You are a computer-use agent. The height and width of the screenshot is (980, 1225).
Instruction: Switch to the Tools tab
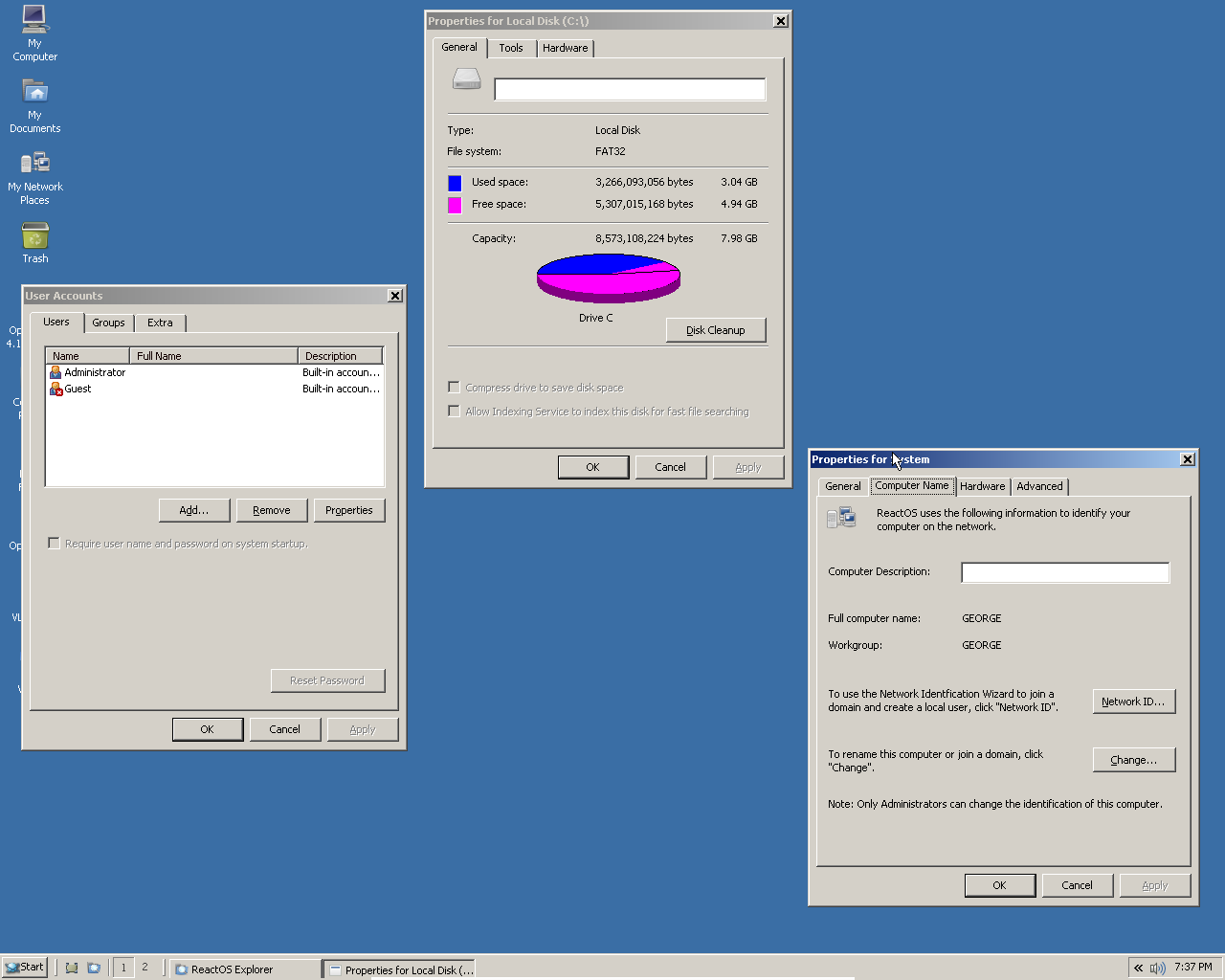511,48
